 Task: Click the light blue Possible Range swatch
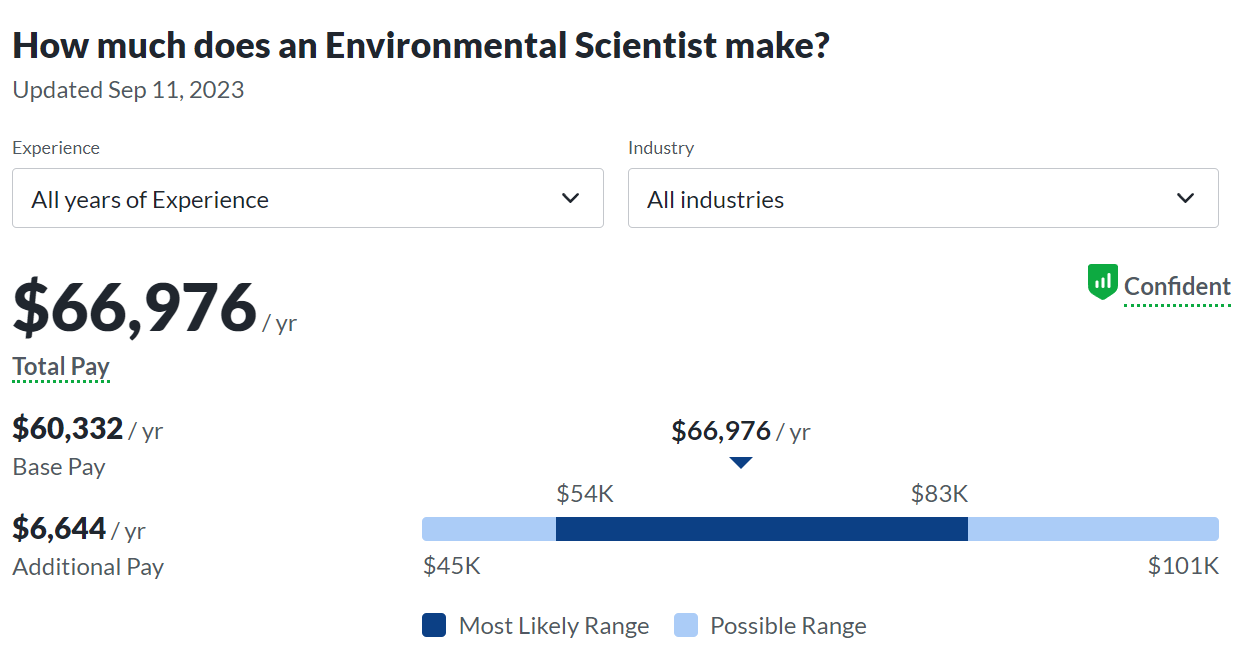(x=685, y=626)
